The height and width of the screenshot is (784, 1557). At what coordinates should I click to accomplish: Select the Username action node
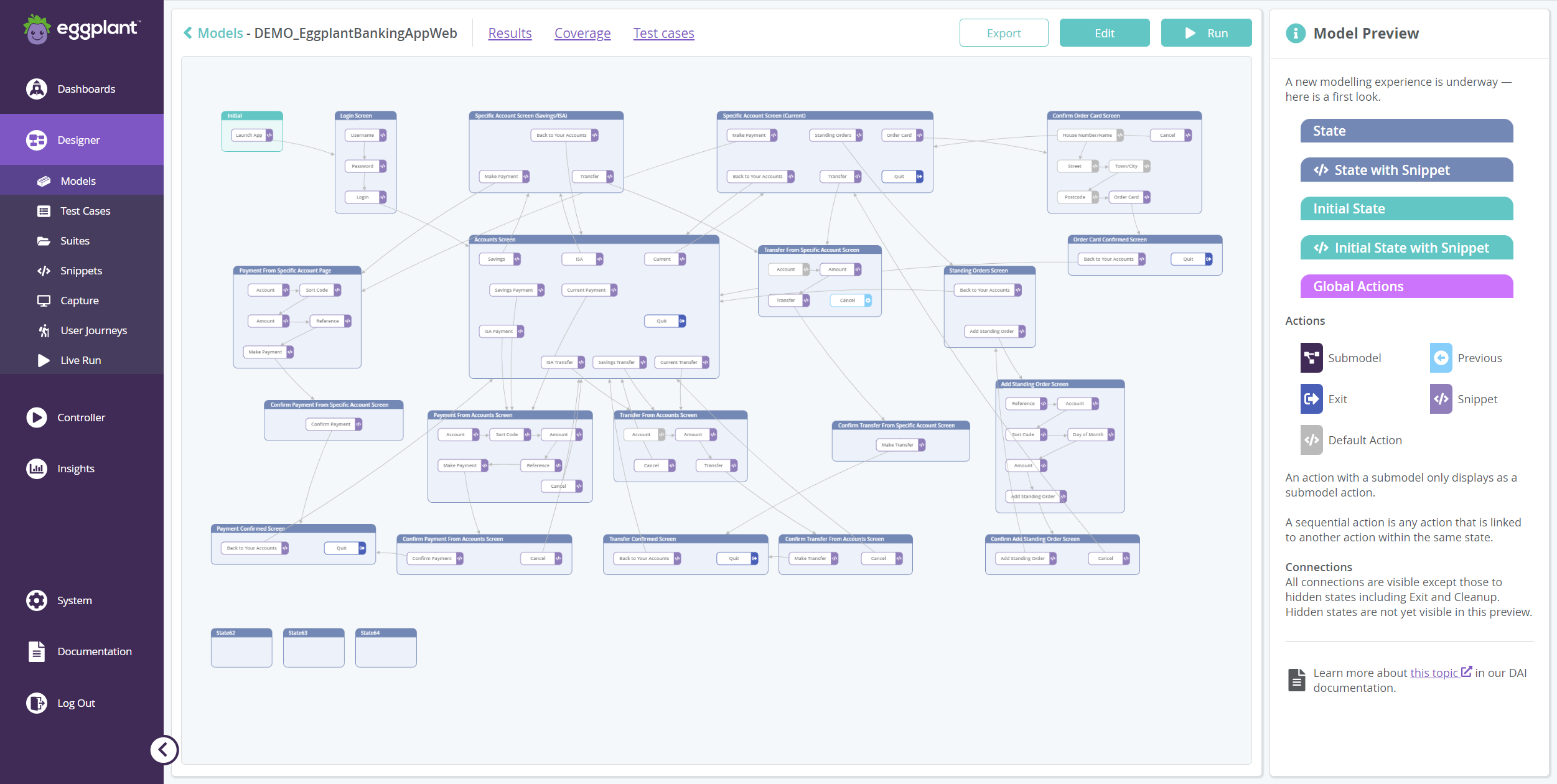[366, 135]
